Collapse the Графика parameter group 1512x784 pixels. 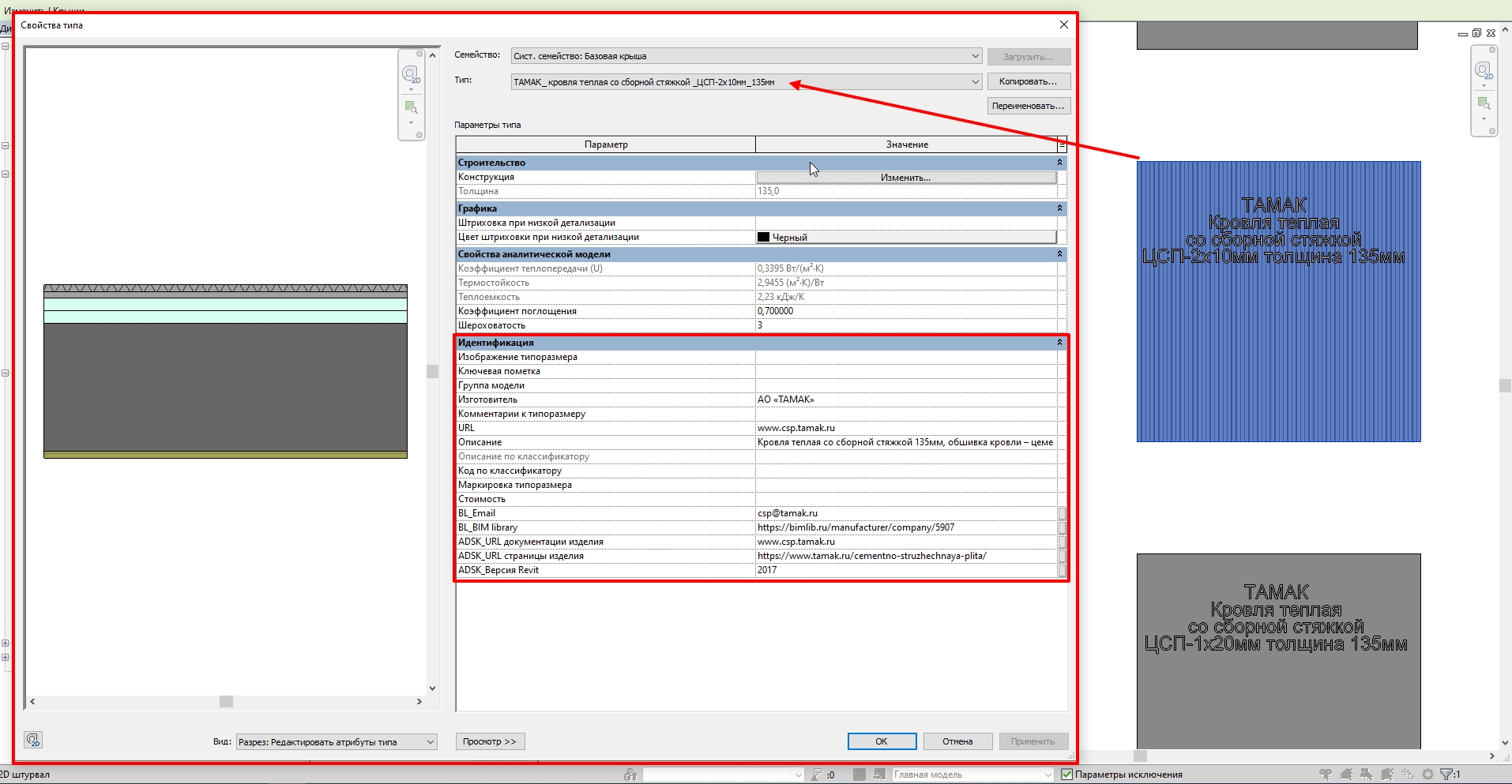pyautogui.click(x=1060, y=208)
